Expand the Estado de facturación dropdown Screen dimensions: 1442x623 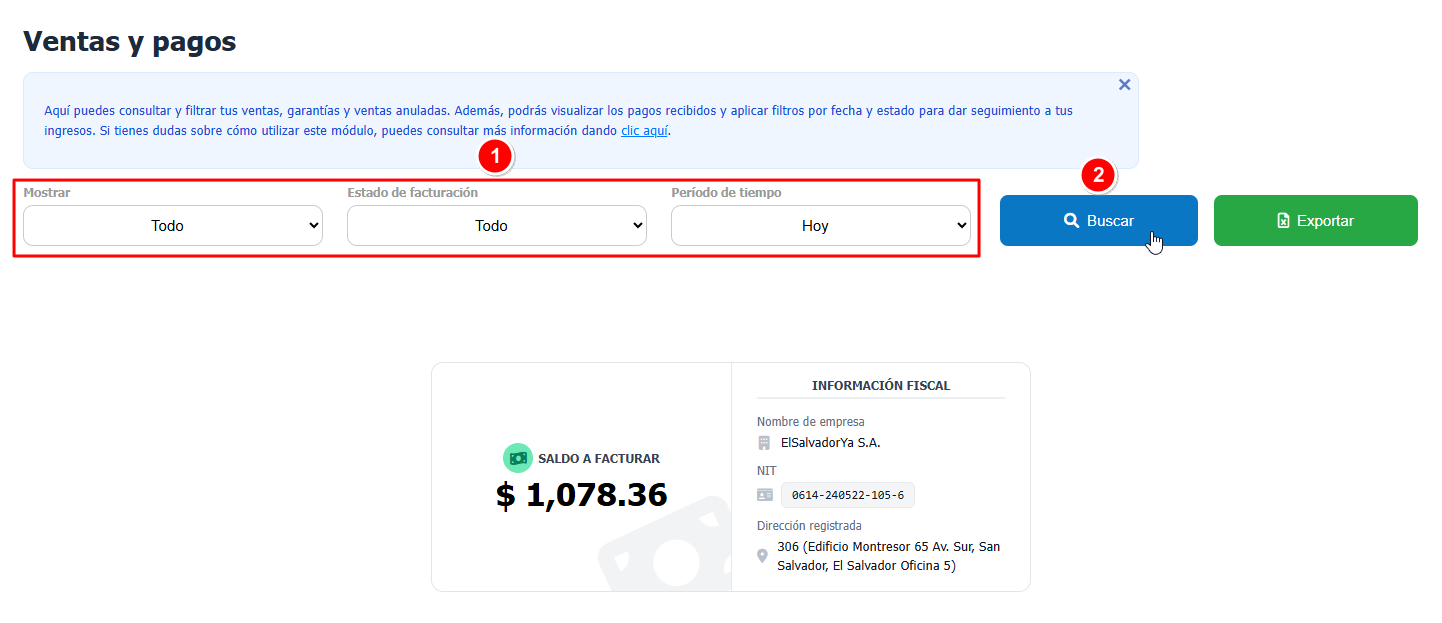click(x=497, y=226)
